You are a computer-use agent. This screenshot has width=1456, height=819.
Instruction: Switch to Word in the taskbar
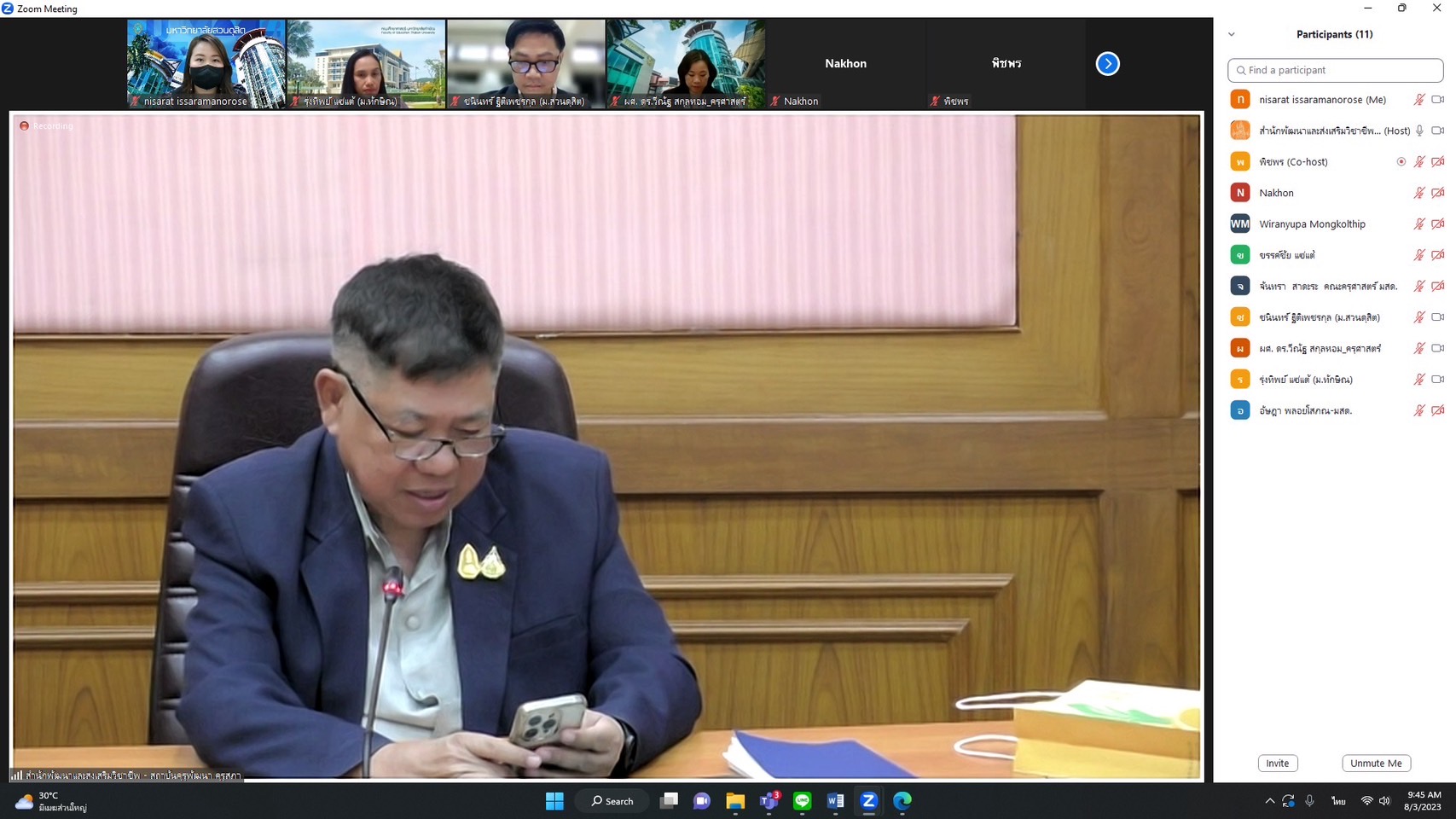click(835, 801)
